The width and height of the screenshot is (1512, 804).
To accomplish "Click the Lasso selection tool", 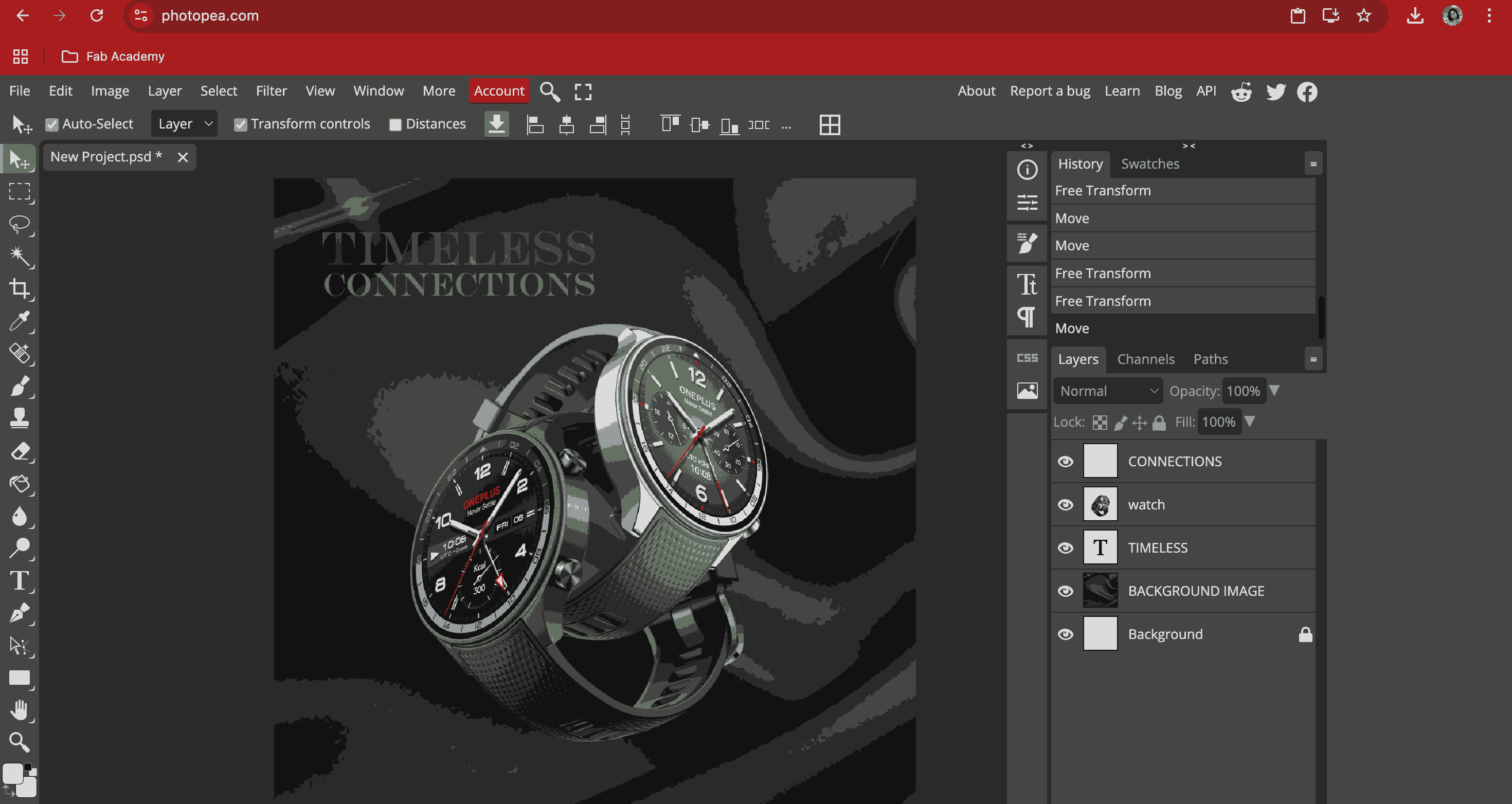I will [20, 224].
